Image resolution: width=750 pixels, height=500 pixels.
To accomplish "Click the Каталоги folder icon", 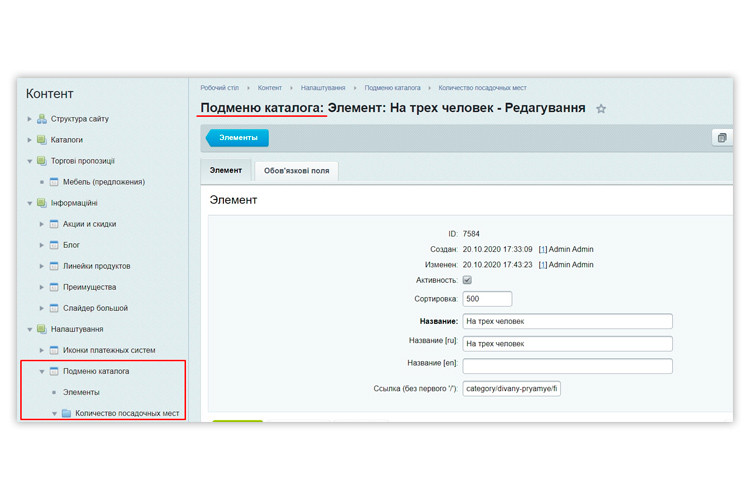I will [42, 140].
